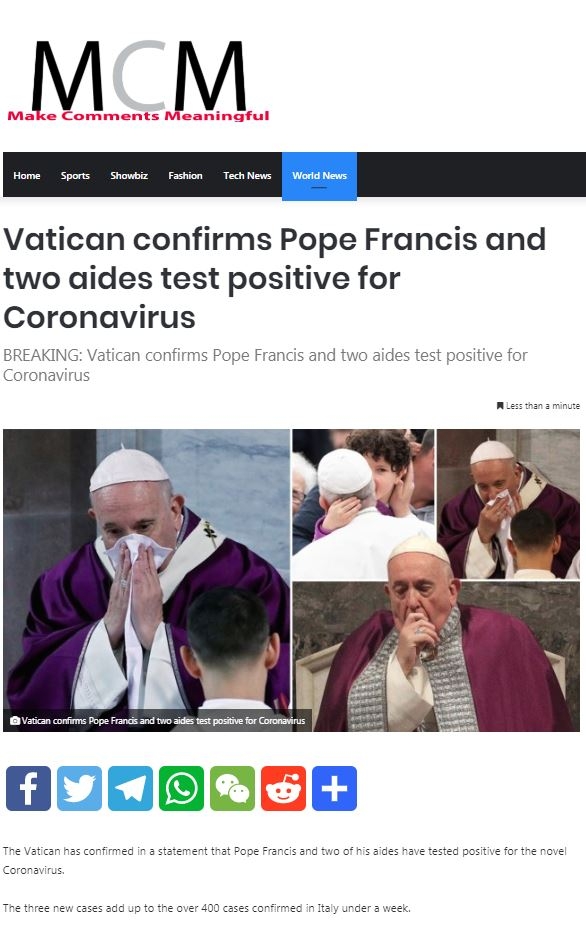
Task: Share the article via WhatsApp
Action: (181, 788)
